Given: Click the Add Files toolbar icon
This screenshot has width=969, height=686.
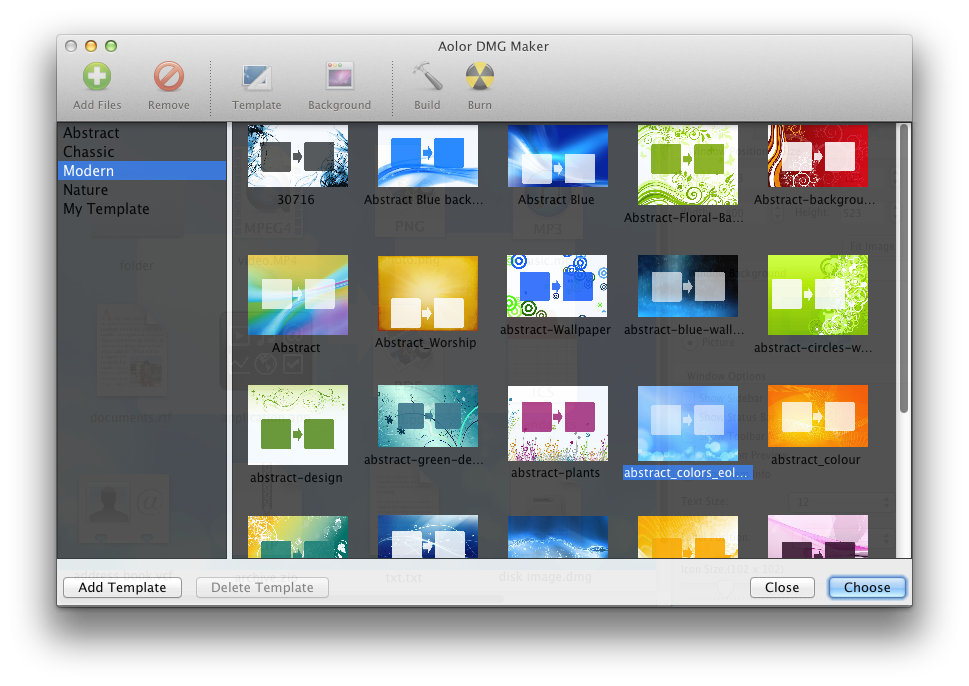Looking at the screenshot, I should click(97, 78).
